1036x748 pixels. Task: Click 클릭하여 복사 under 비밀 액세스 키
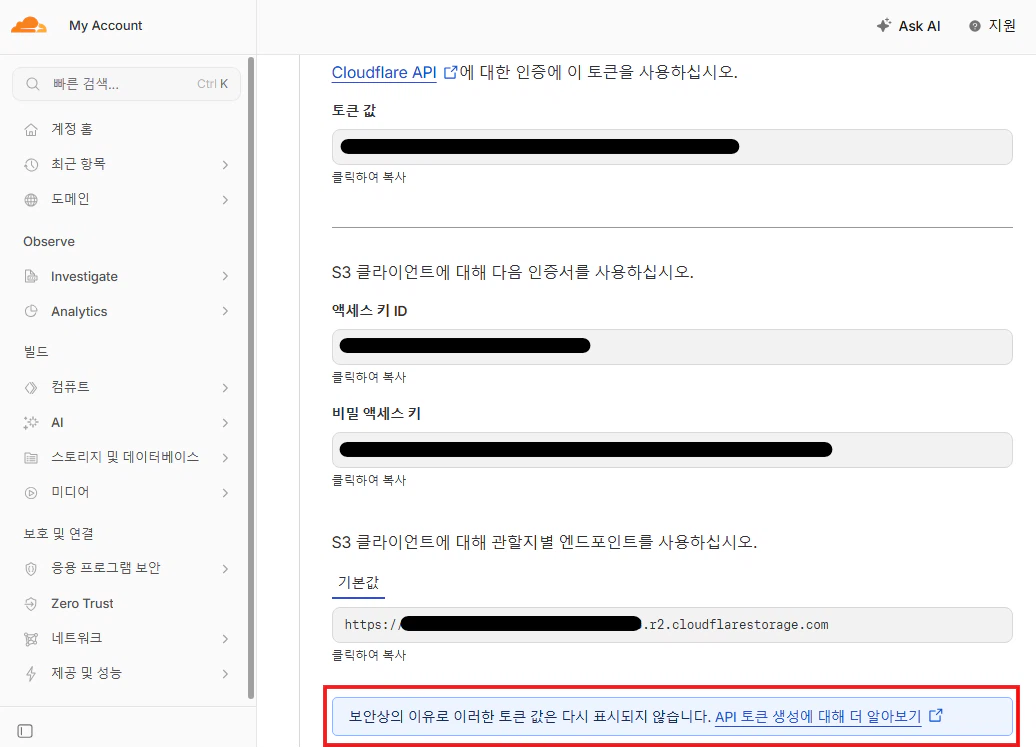pyautogui.click(x=369, y=480)
